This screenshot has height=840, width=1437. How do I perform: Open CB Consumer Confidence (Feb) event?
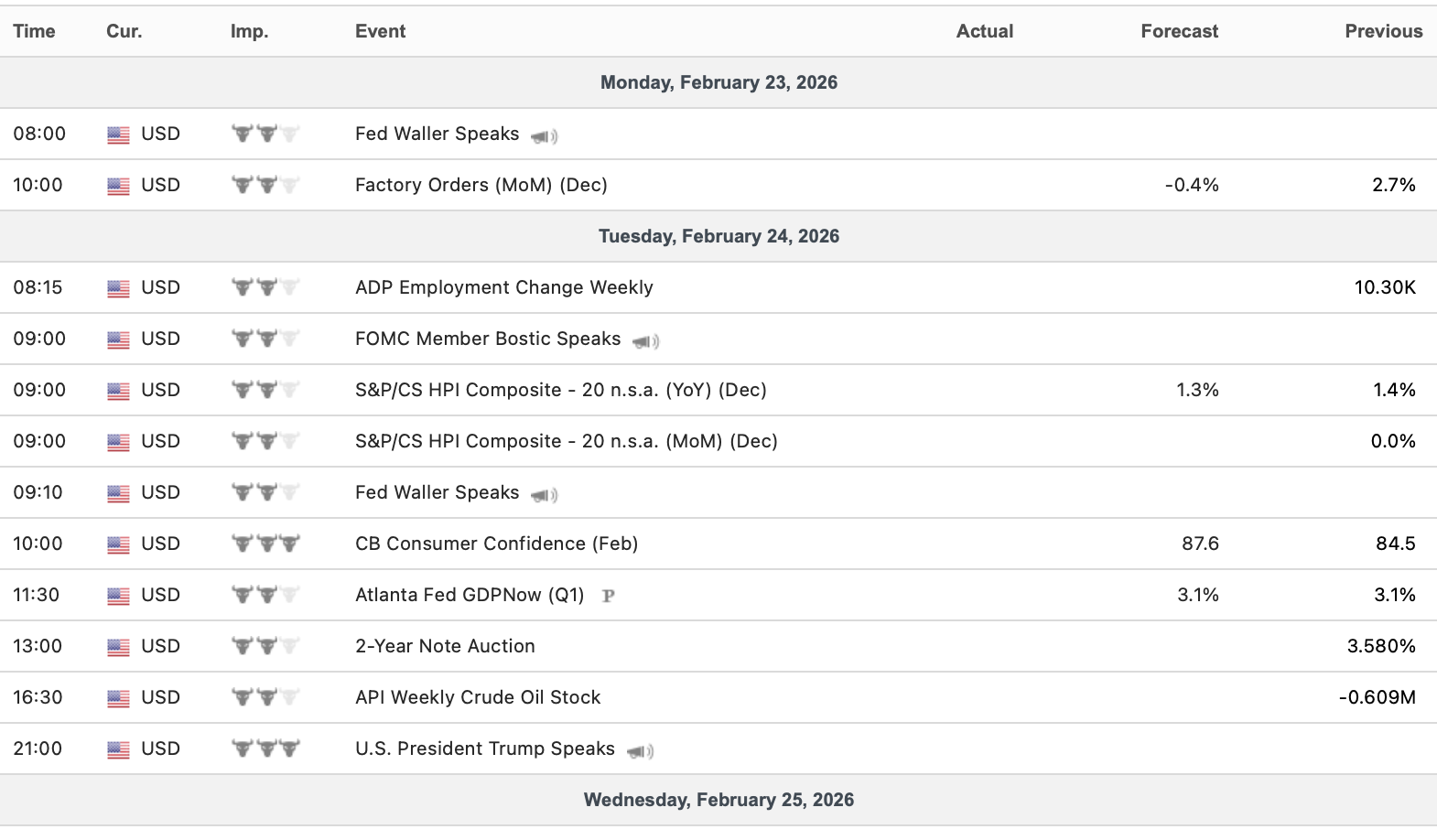click(496, 544)
